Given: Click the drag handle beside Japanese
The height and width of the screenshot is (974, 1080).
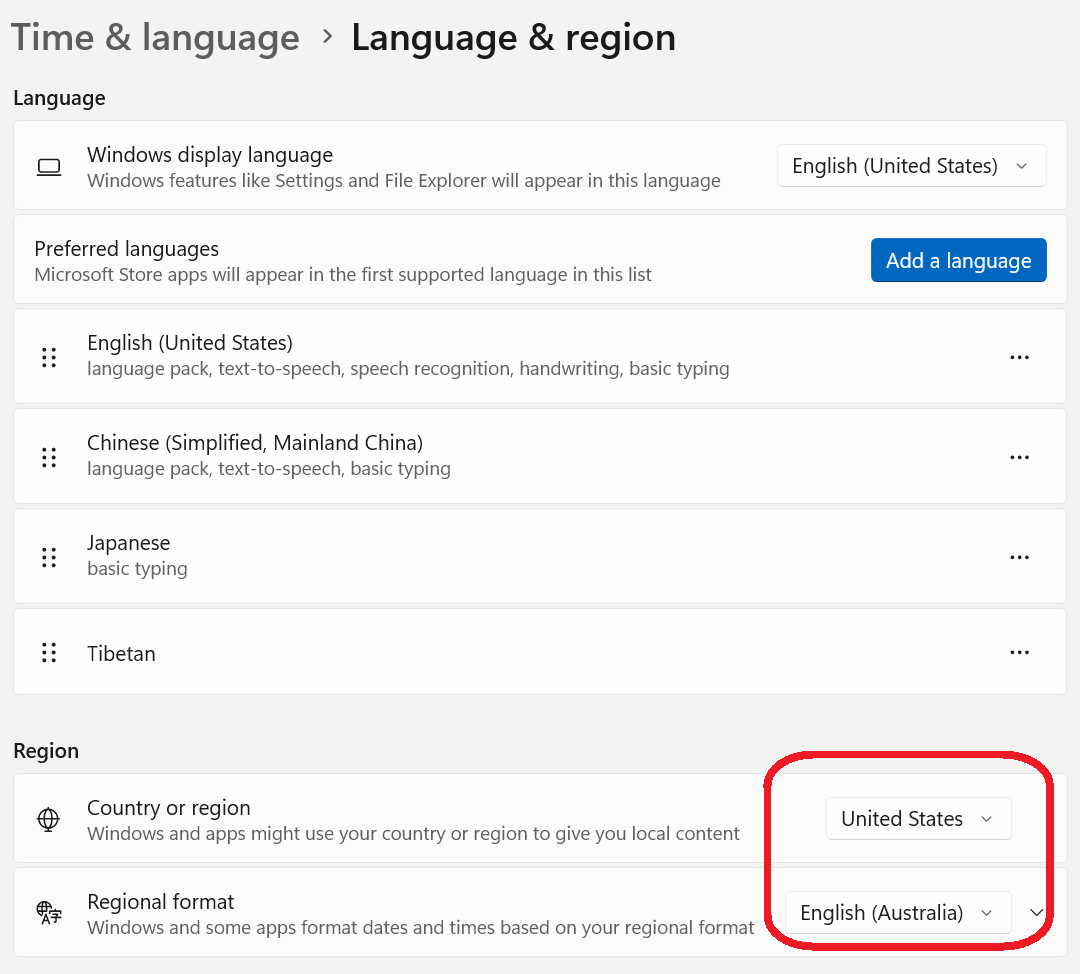Looking at the screenshot, I should [x=49, y=557].
